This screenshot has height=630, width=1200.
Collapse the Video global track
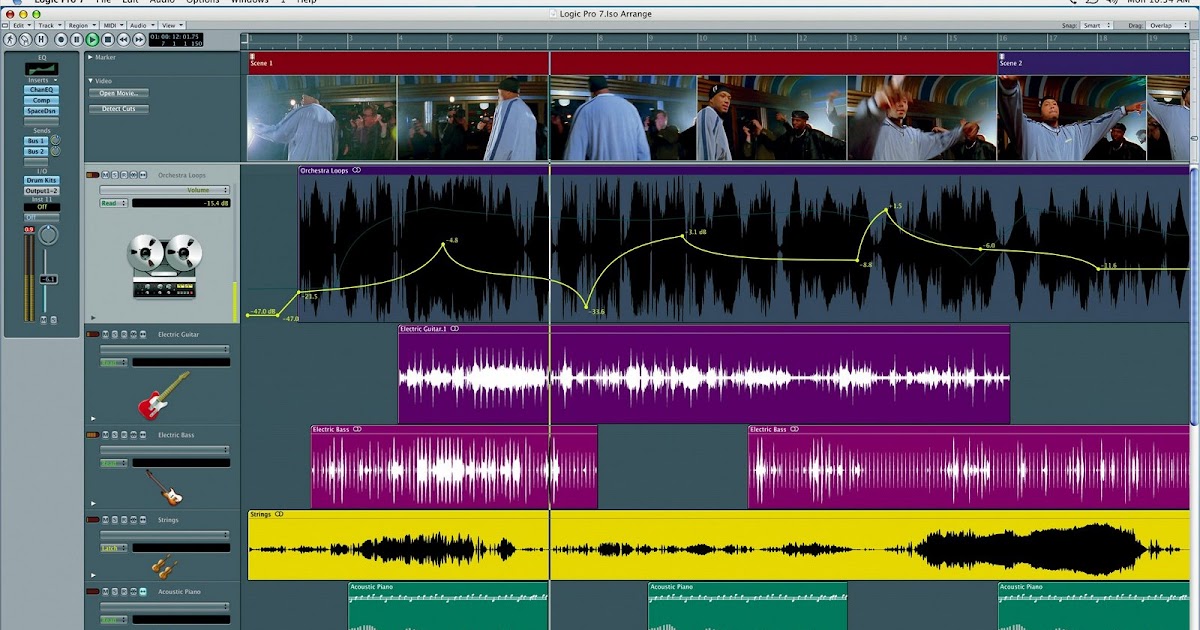coord(90,81)
